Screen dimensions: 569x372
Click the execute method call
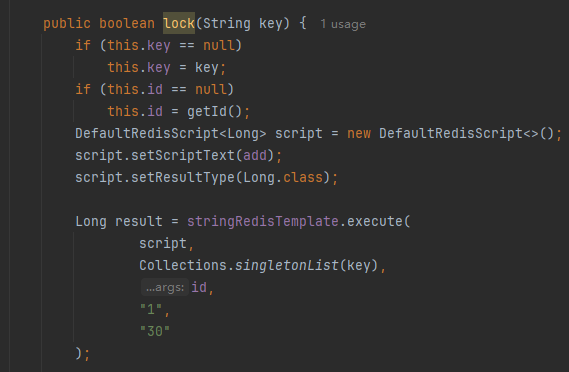(374, 221)
